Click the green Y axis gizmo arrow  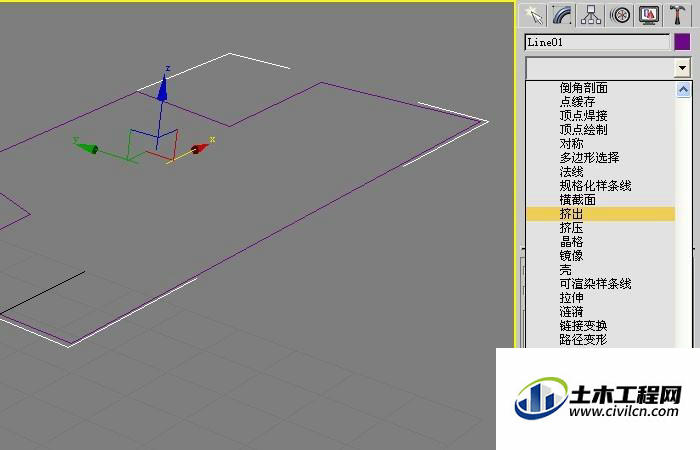[x=88, y=148]
